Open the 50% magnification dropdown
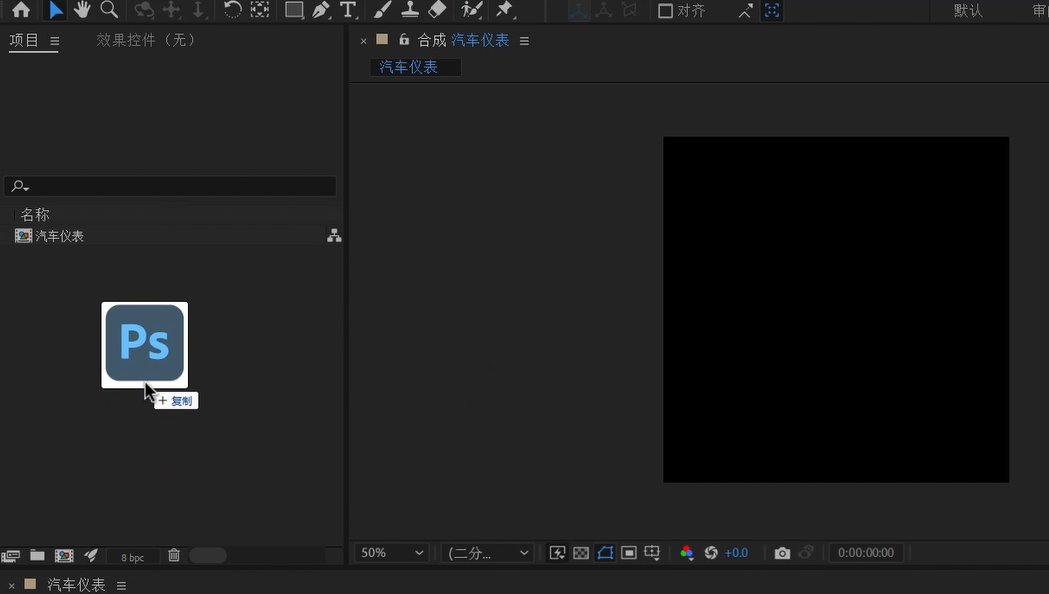The image size is (1049, 594). point(392,553)
